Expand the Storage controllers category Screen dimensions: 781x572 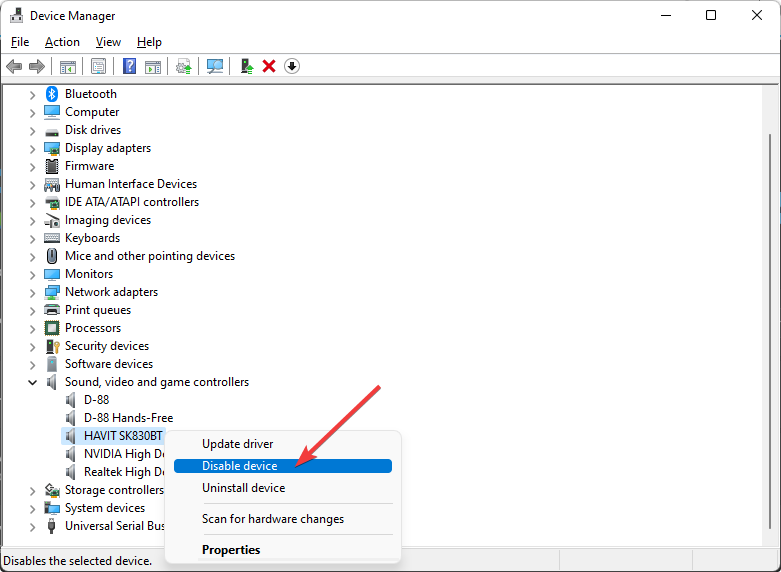[32, 491]
